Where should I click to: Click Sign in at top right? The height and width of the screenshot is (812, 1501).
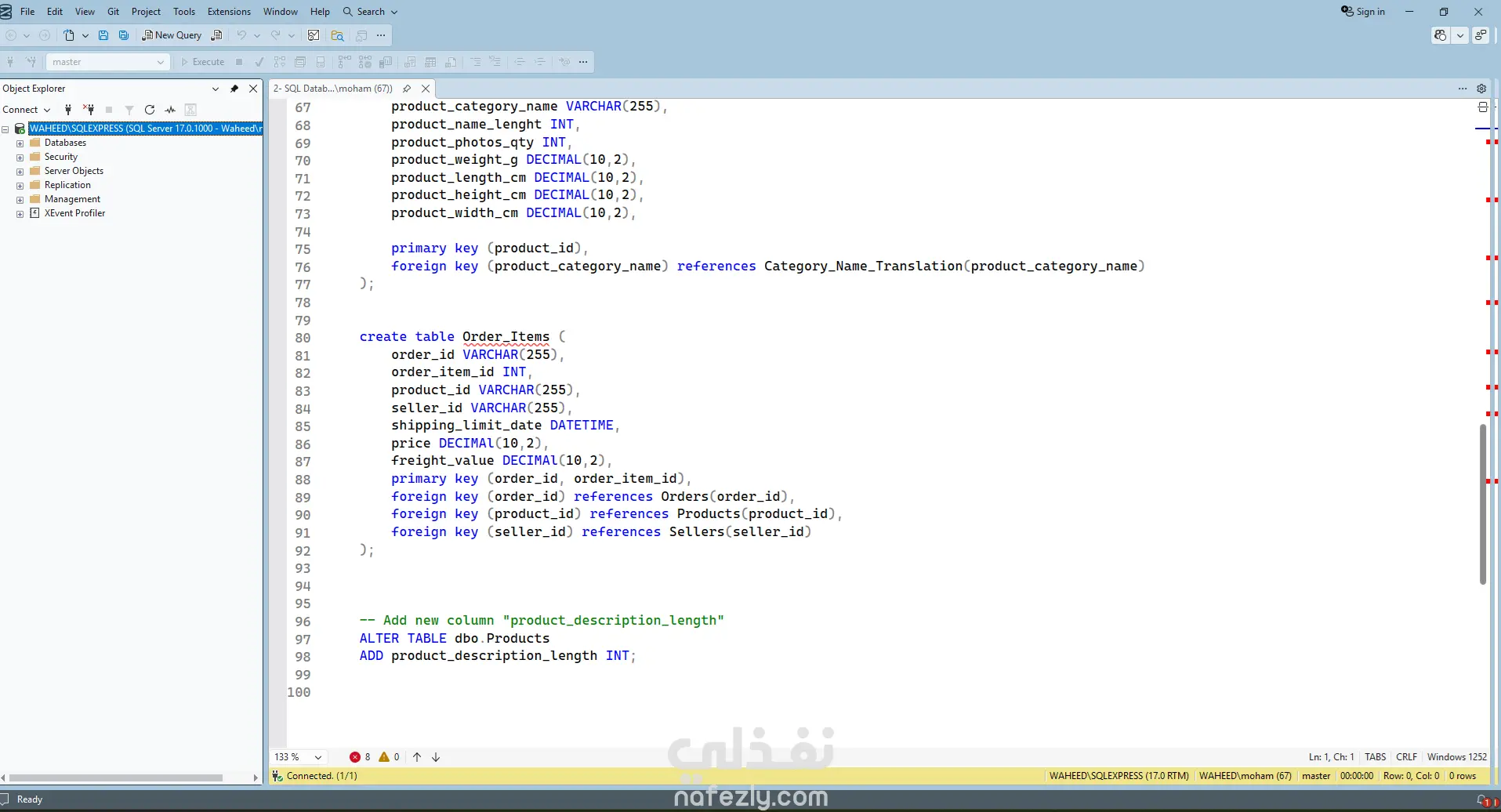[x=1363, y=12]
